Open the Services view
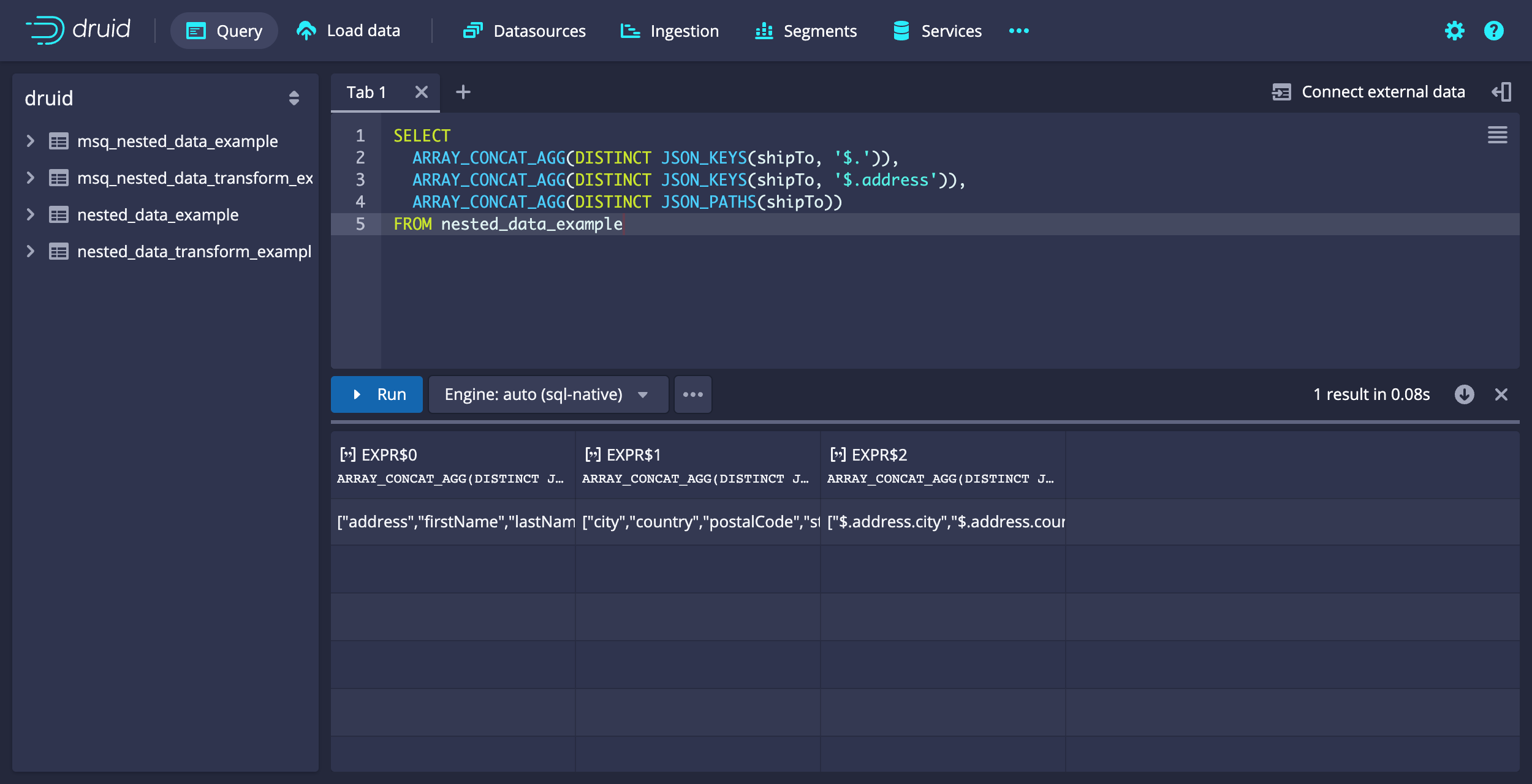This screenshot has width=1532, height=784. coord(936,31)
